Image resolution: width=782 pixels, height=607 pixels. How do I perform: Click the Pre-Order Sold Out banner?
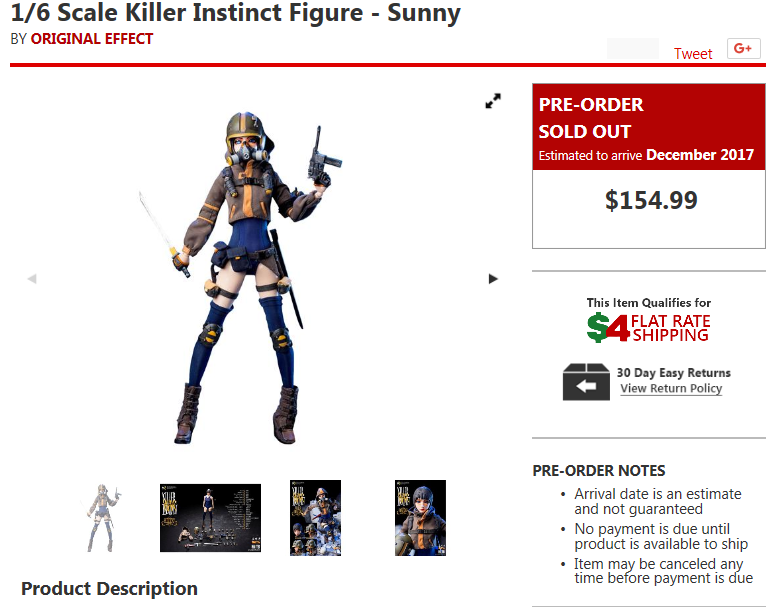coord(649,127)
